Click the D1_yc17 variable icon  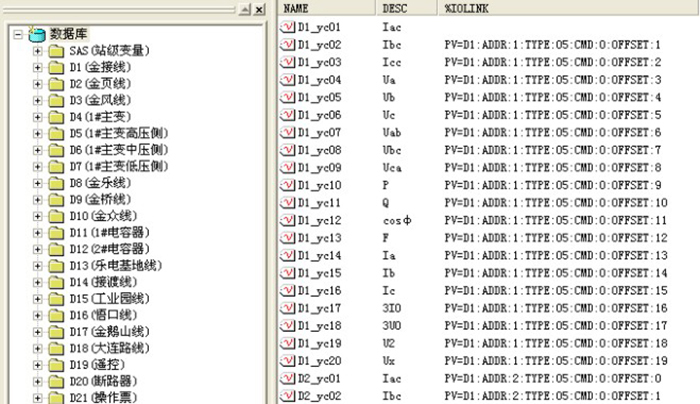[x=287, y=308]
